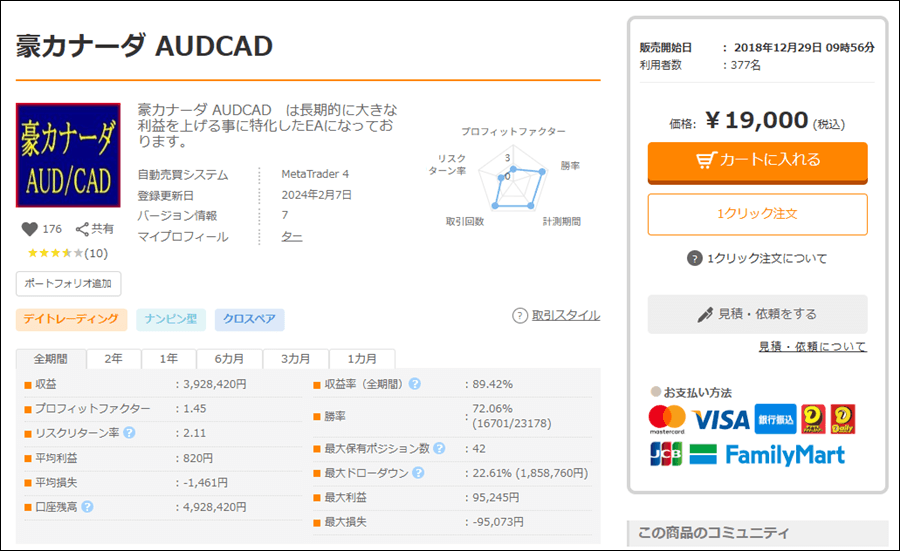The width and height of the screenshot is (900, 551).
Task: Switch to the 2年 tab
Action: [114, 359]
